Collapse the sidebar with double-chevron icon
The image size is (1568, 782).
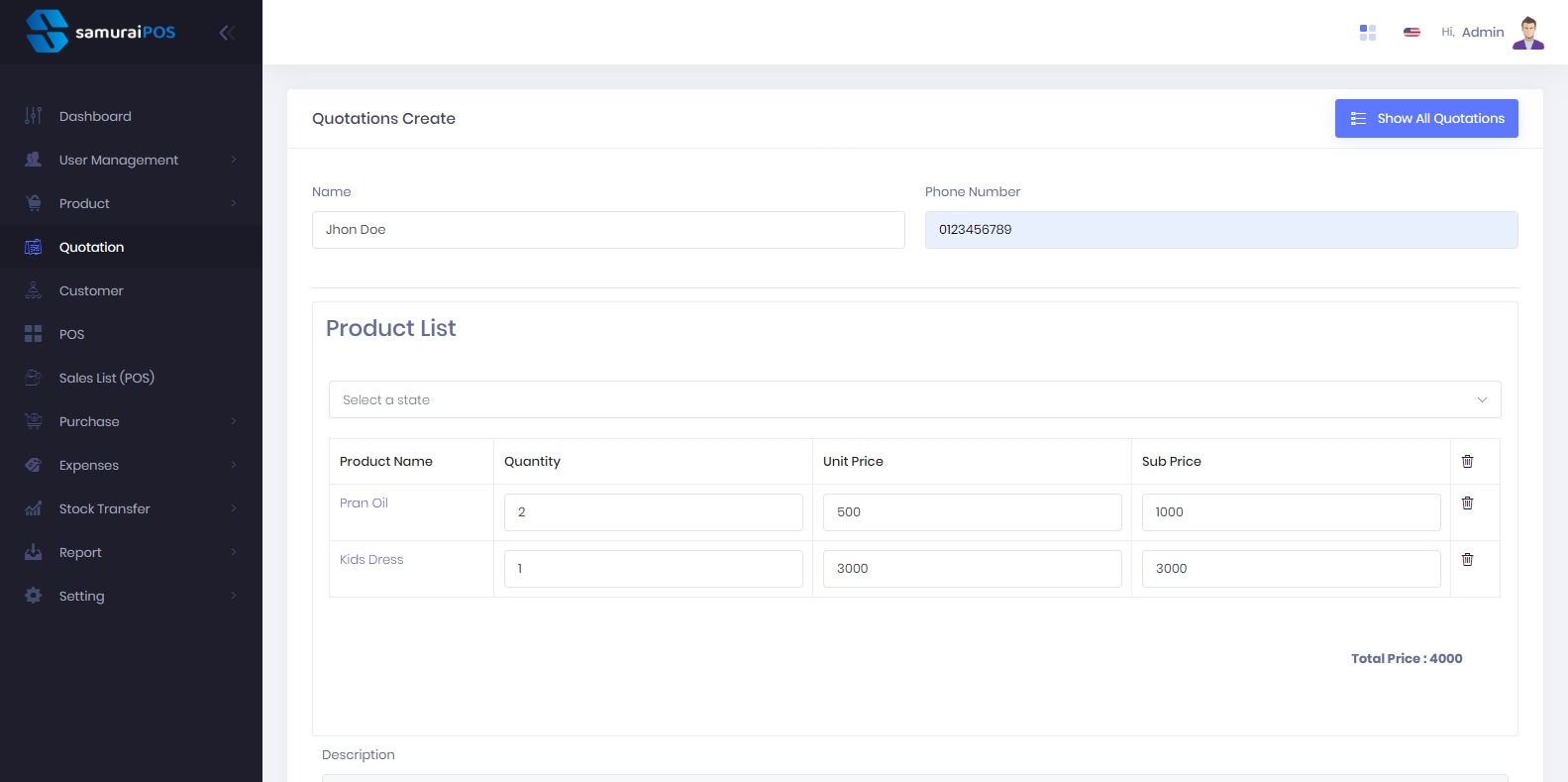pyautogui.click(x=227, y=33)
